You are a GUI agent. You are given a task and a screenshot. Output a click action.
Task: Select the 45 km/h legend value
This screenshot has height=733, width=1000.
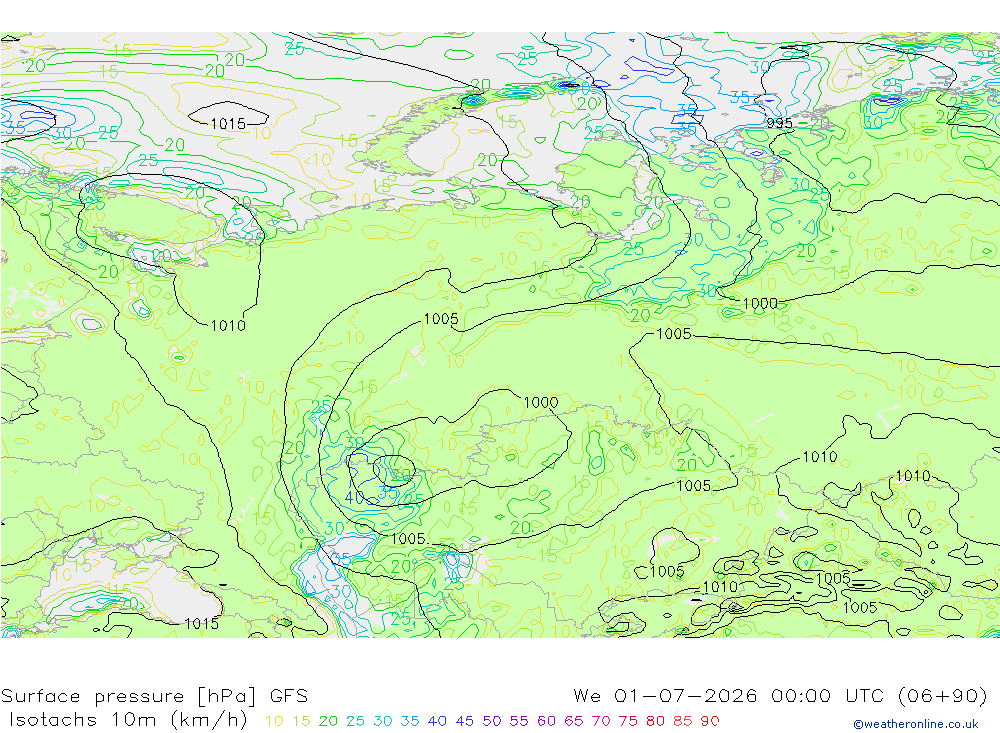click(x=464, y=721)
